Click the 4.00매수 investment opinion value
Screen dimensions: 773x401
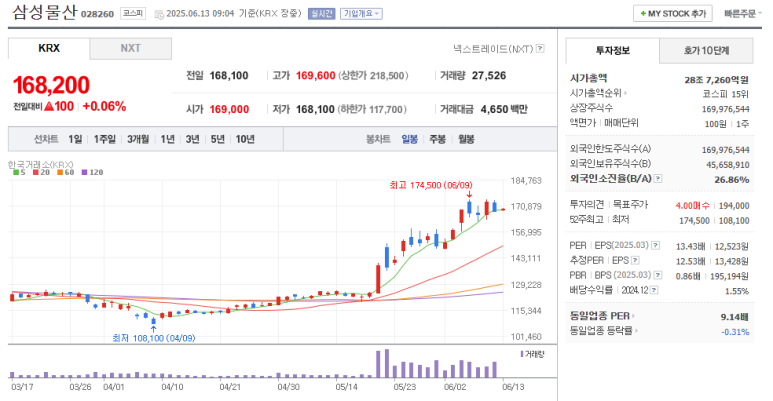click(692, 206)
